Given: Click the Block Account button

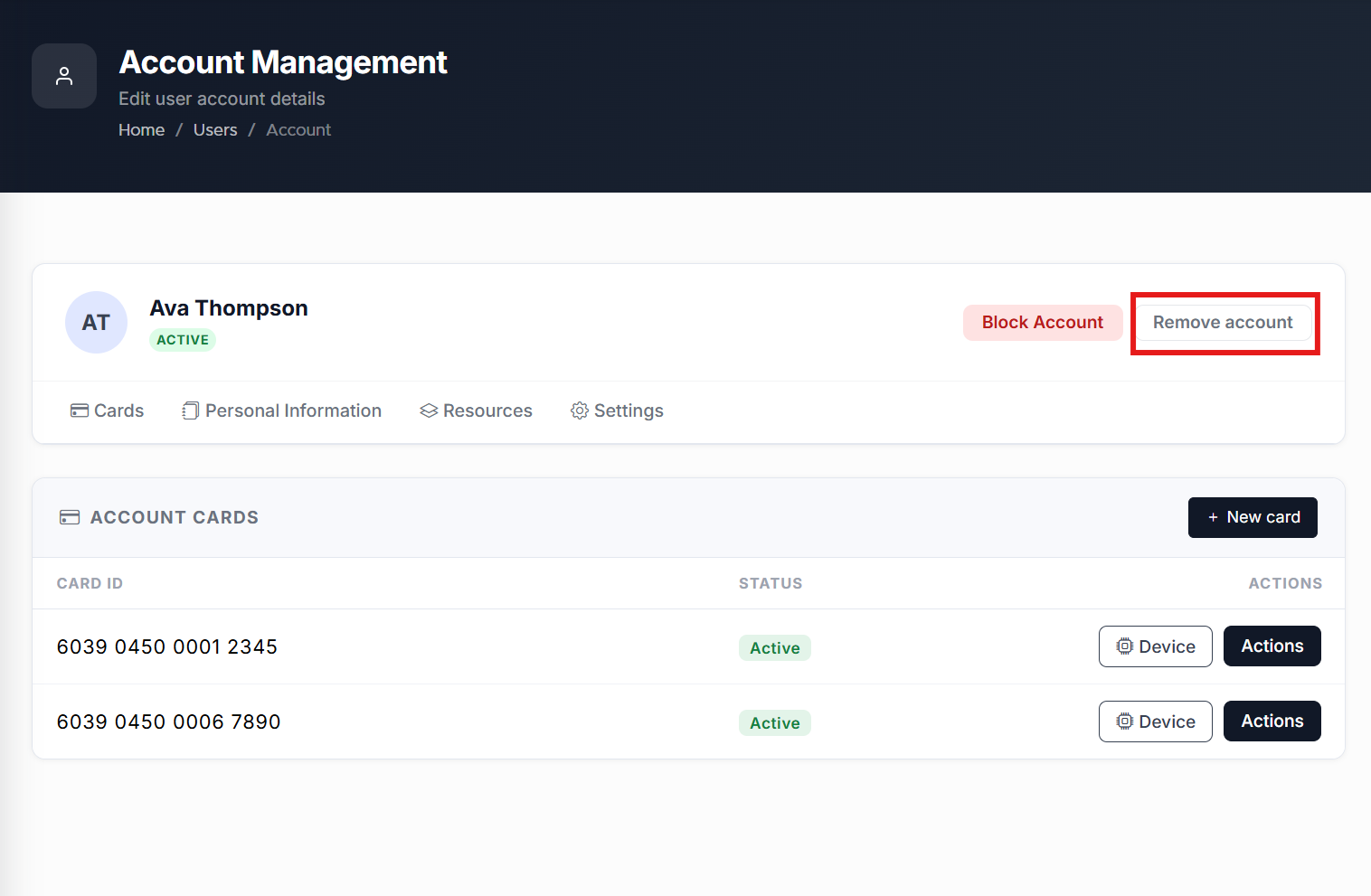Looking at the screenshot, I should pos(1043,323).
